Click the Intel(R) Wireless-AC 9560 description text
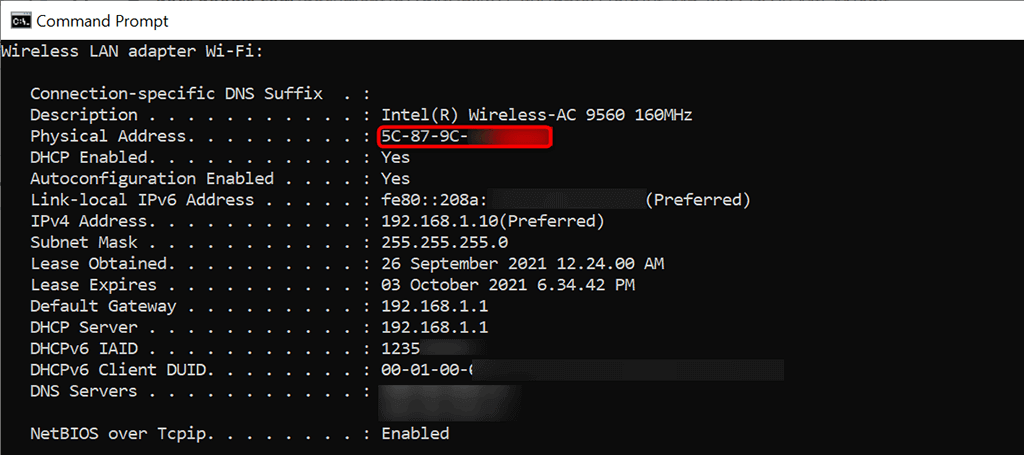1024x455 pixels. click(537, 116)
